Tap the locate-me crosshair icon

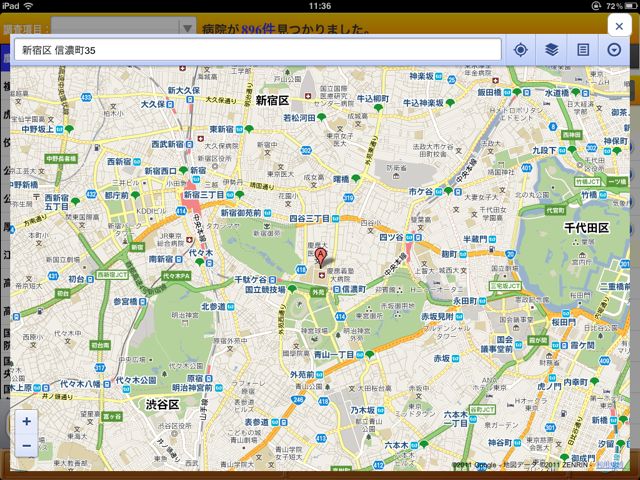click(520, 50)
